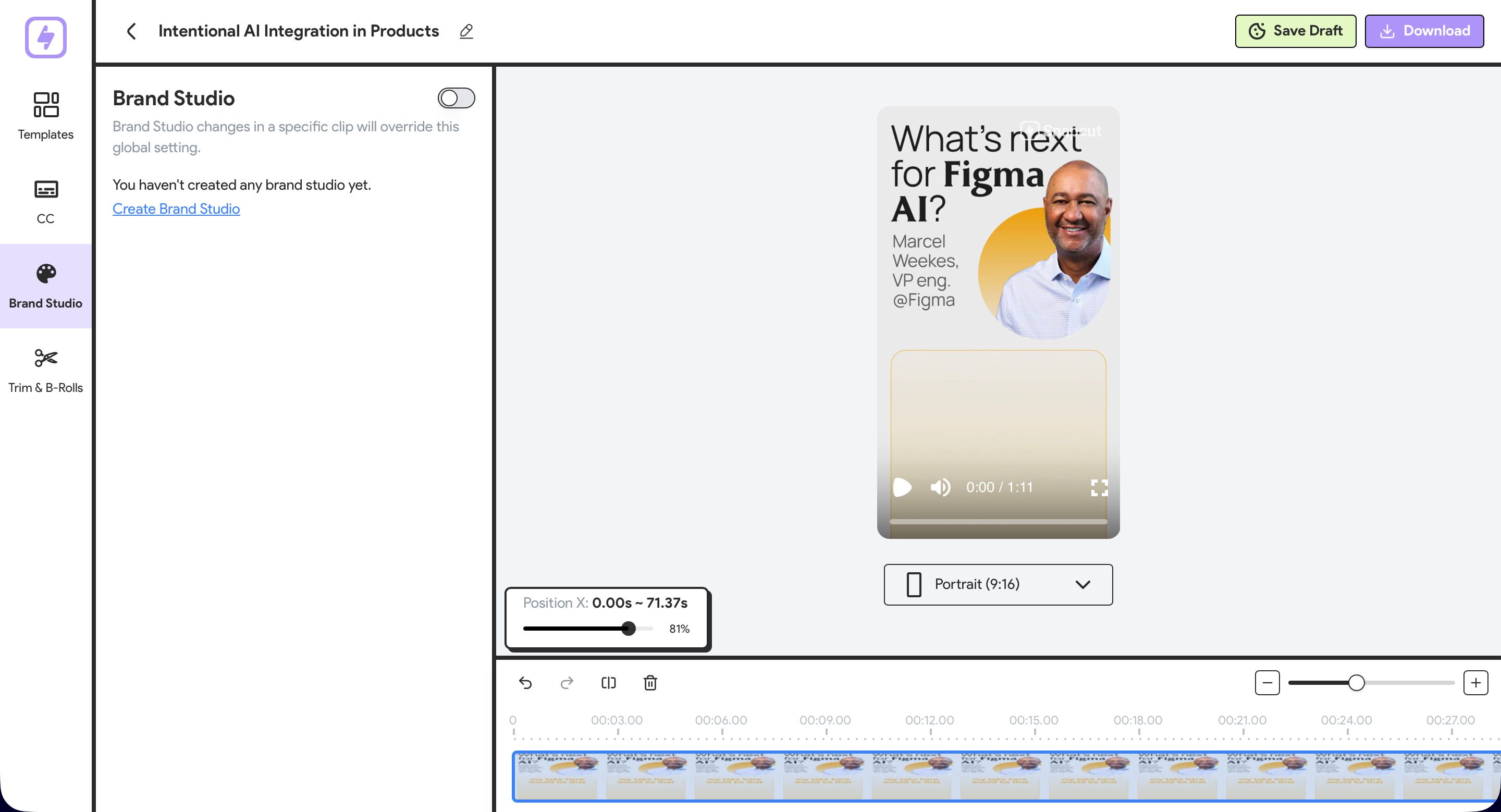This screenshot has height=812, width=1501.
Task: Enable the Brand Studio global toggle
Action: coord(456,99)
